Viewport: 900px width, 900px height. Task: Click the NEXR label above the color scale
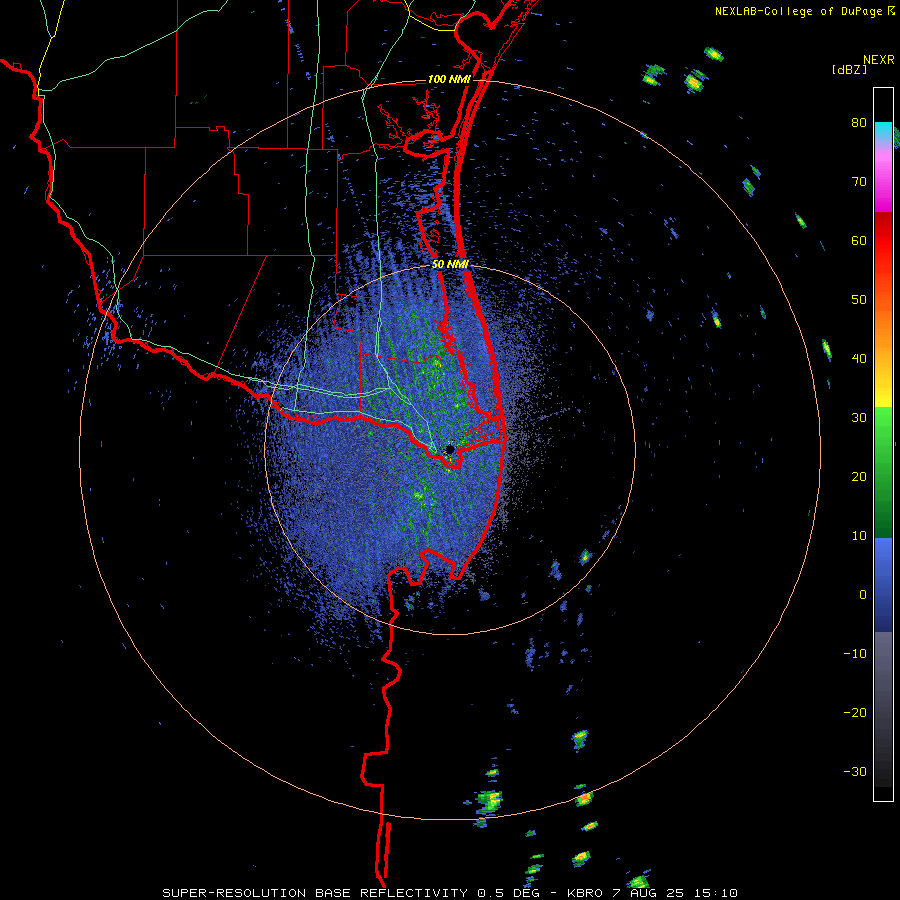878,60
